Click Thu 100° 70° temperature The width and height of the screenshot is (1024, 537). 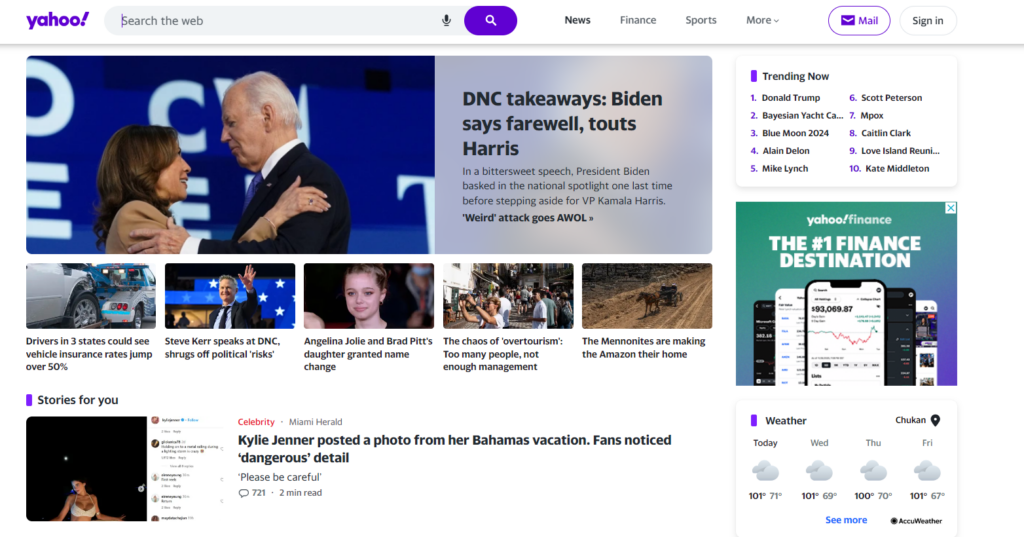873,496
